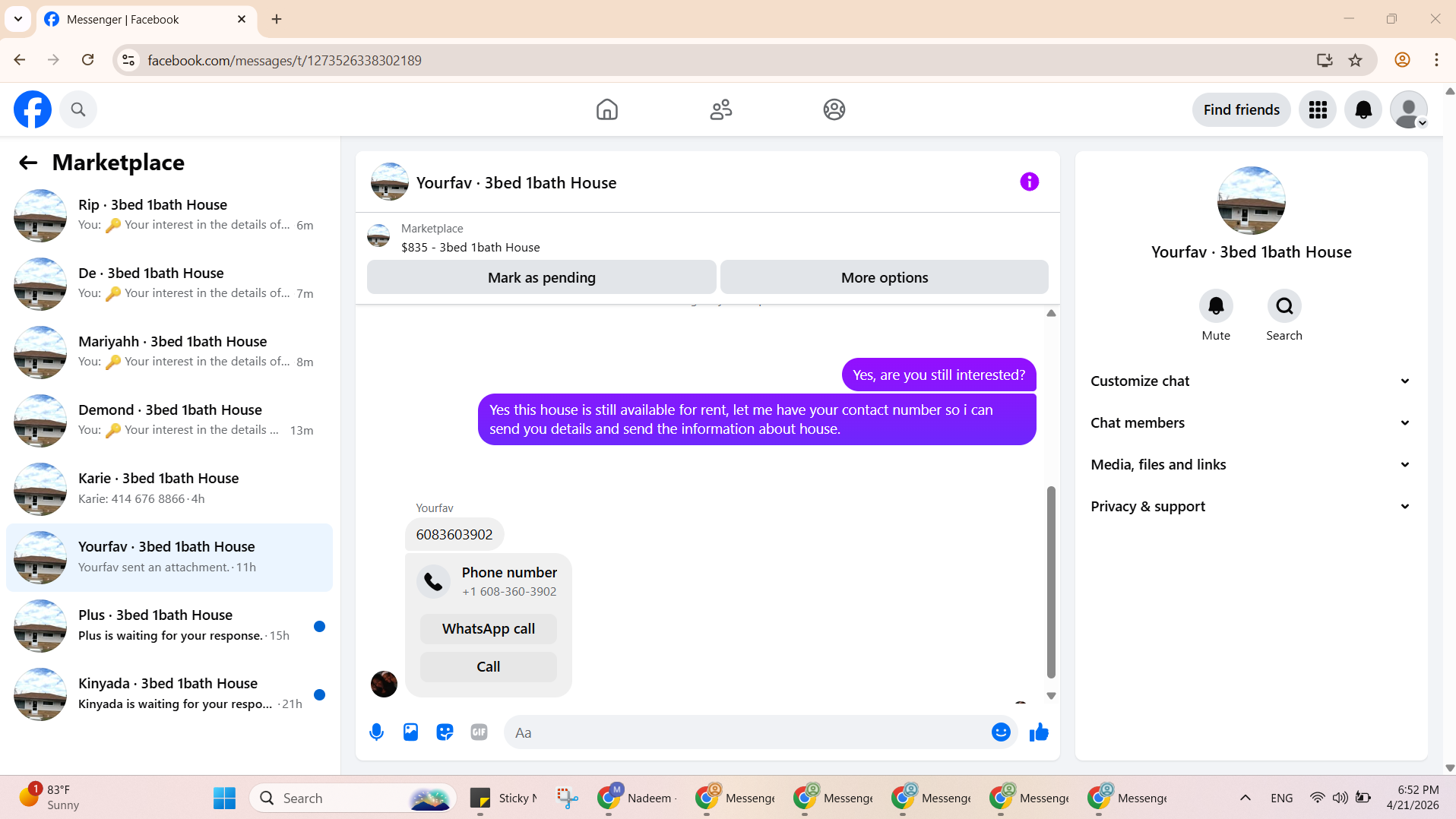This screenshot has height=819, width=1456.
Task: Mute this conversation with bell icon
Action: (x=1216, y=306)
